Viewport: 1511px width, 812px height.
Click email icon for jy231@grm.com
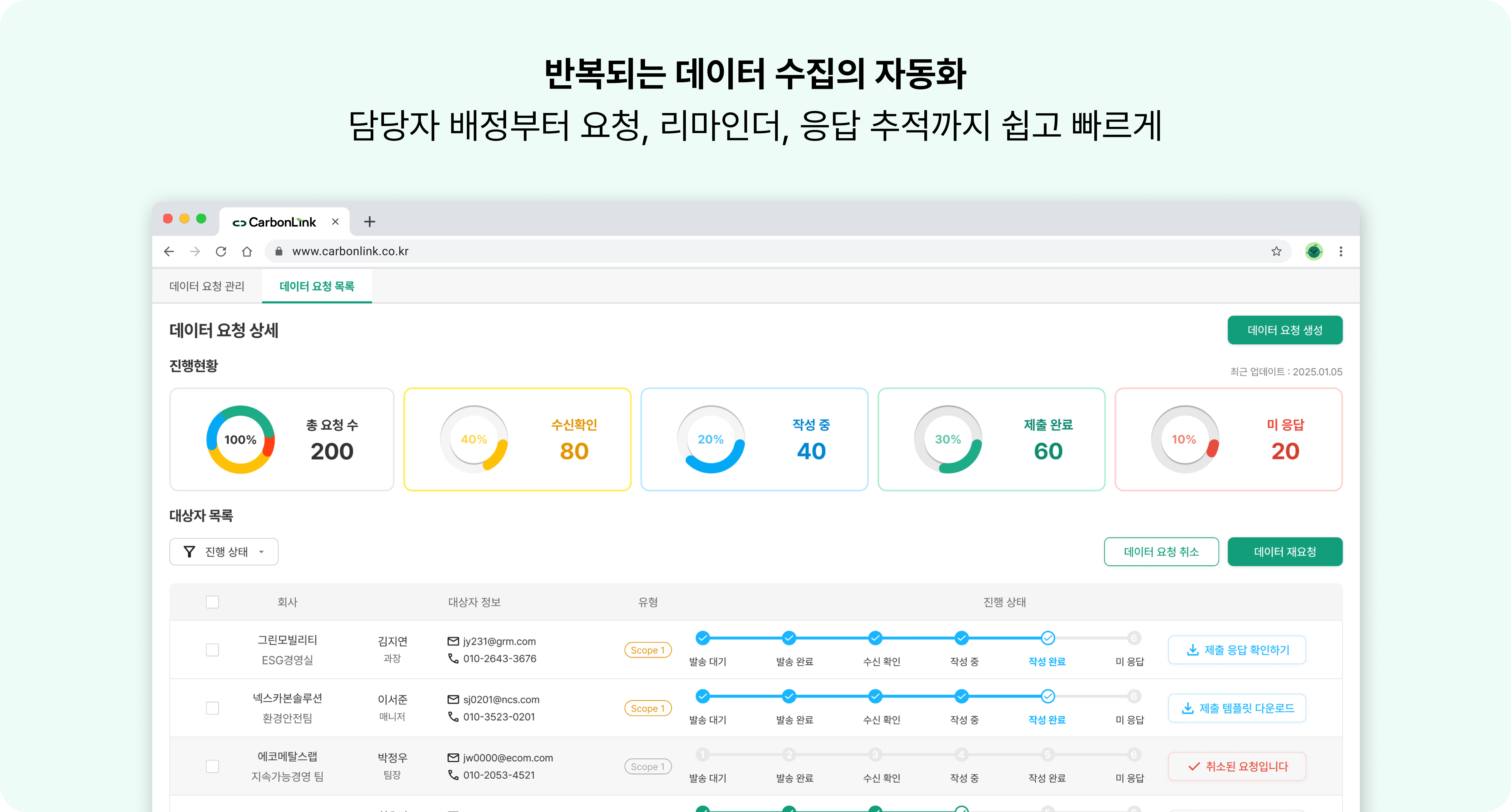[453, 641]
